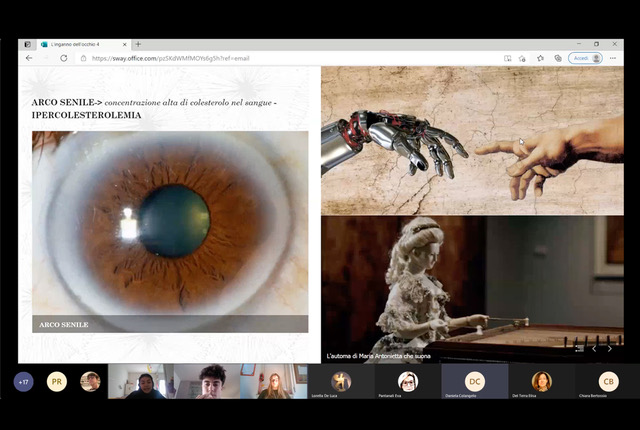The image size is (640, 430).
Task: Select Del Terra Elisa participant tile
Action: 542,381
